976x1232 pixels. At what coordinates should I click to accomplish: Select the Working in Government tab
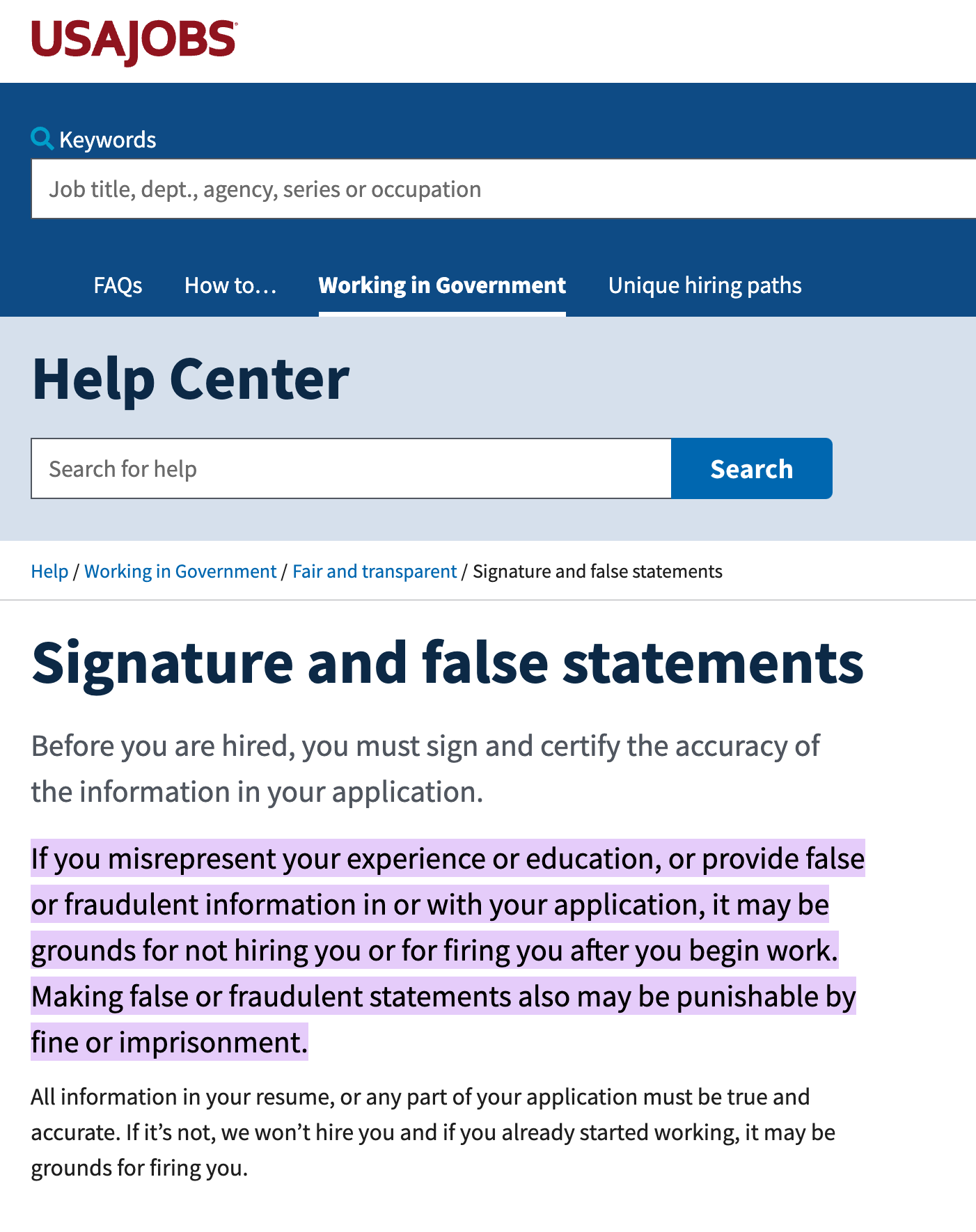pyautogui.click(x=442, y=285)
